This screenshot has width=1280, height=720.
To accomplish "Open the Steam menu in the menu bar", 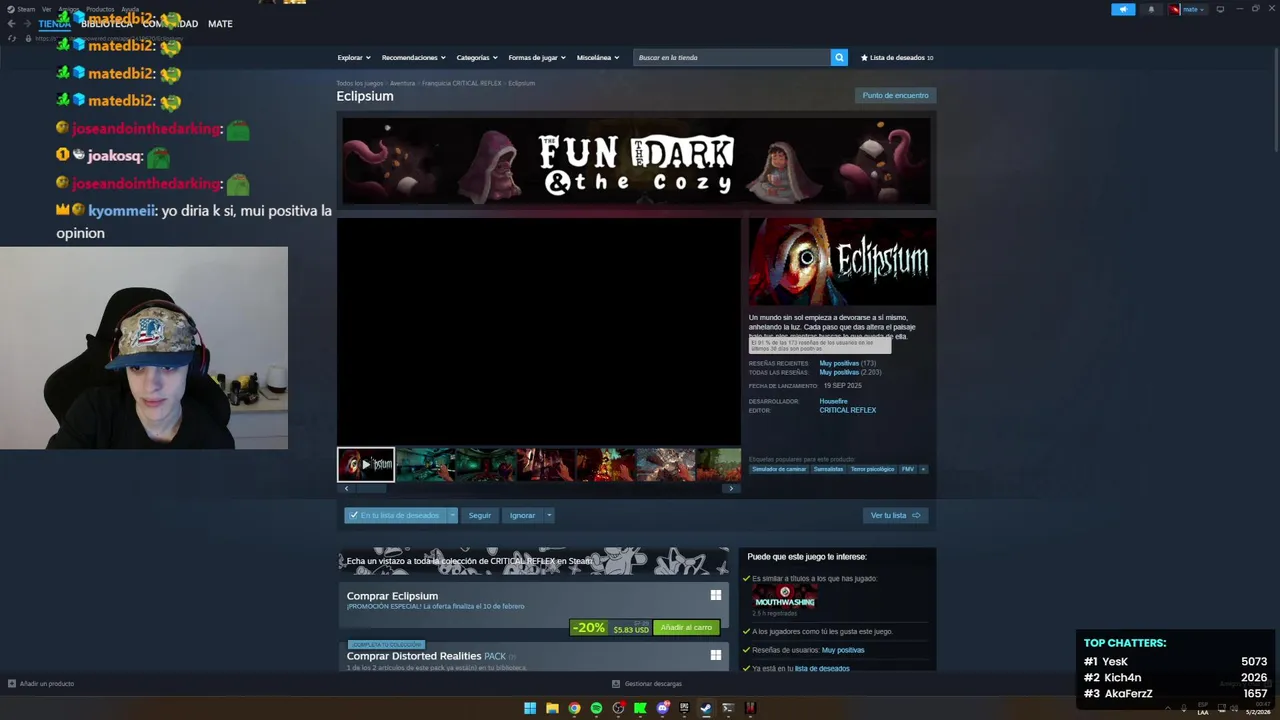I will pos(26,9).
